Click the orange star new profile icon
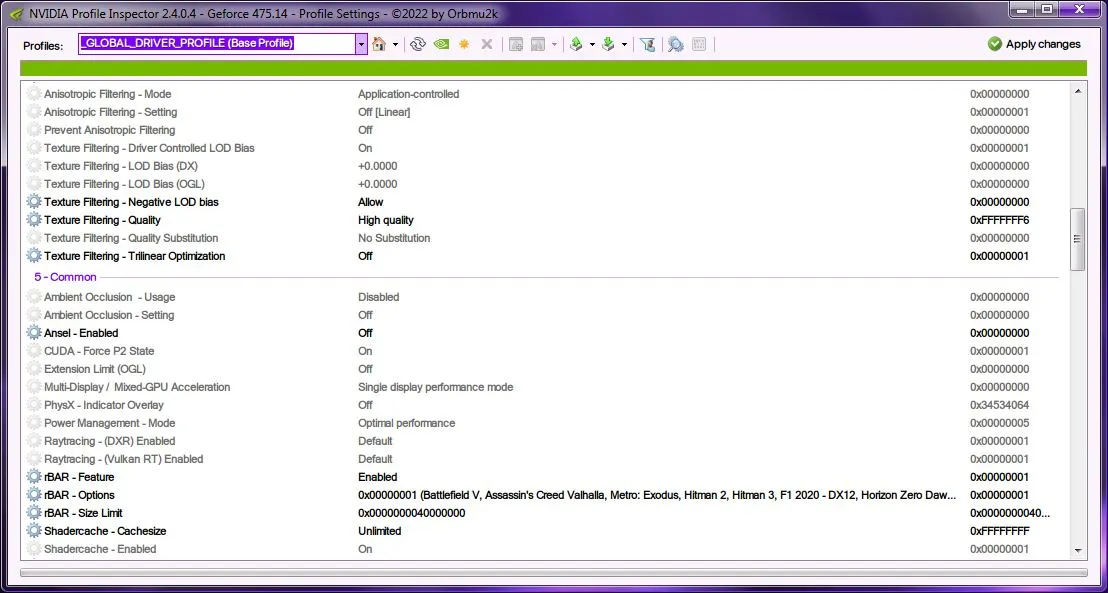1108x593 pixels. (464, 44)
